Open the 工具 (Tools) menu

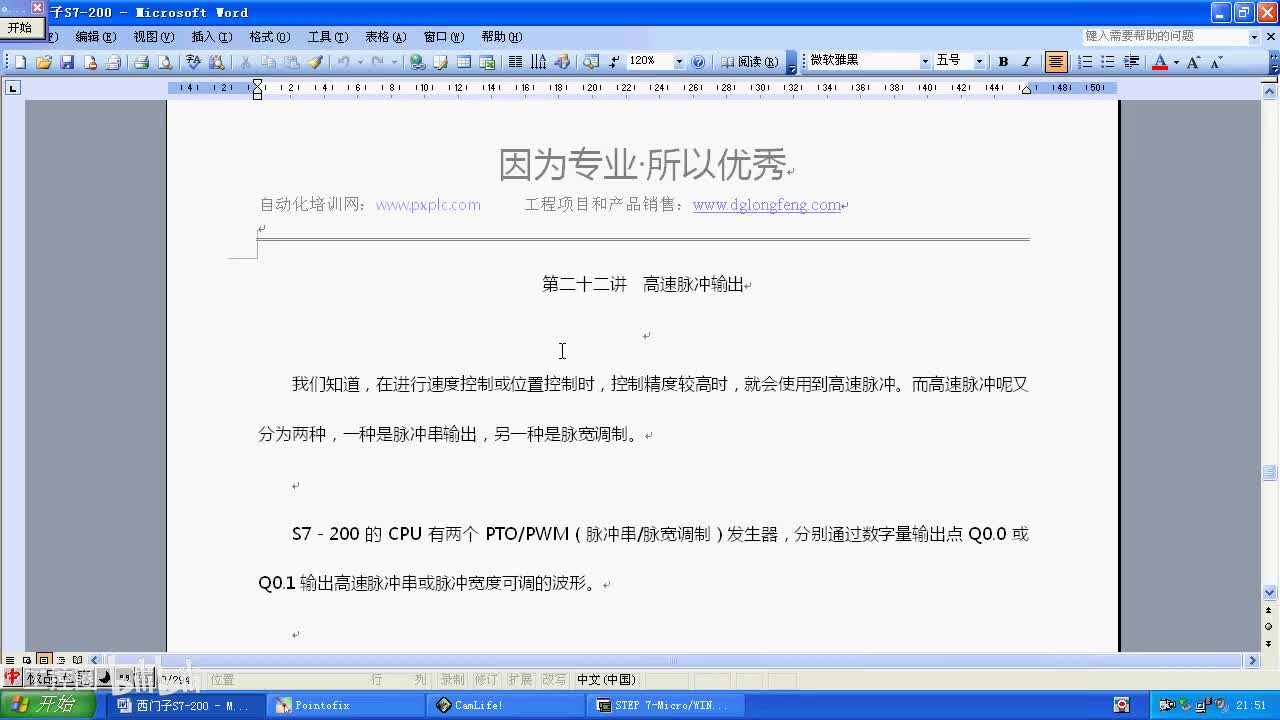(328, 37)
